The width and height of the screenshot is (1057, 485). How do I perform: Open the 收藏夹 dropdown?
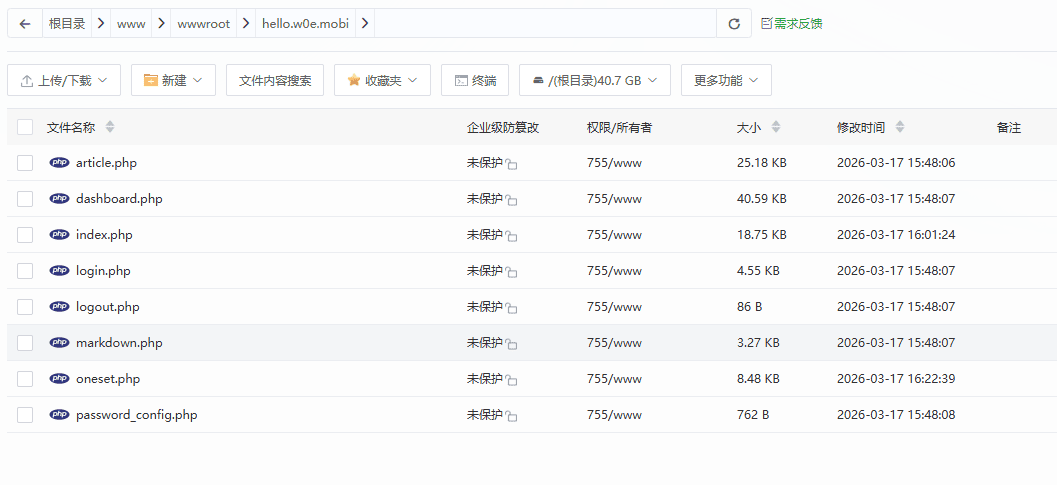[x=382, y=80]
